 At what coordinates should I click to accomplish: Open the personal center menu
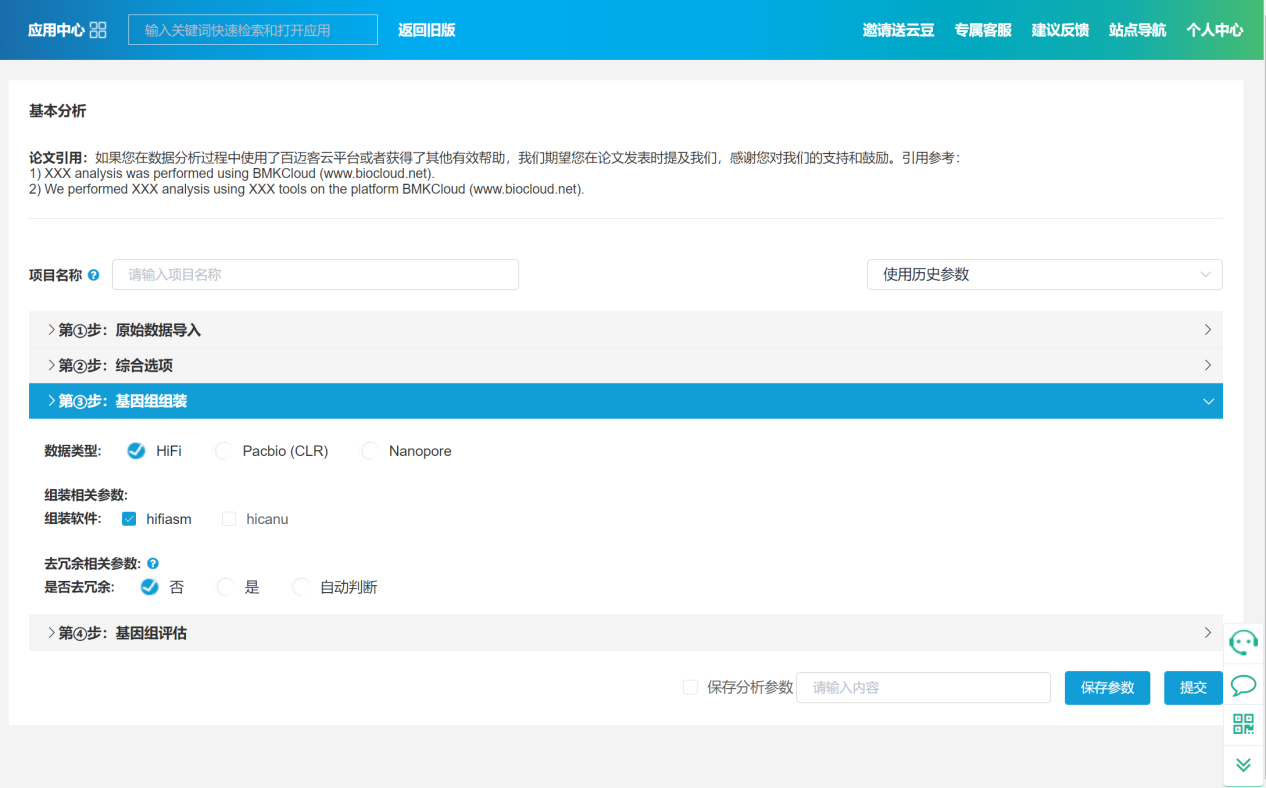(1214, 30)
